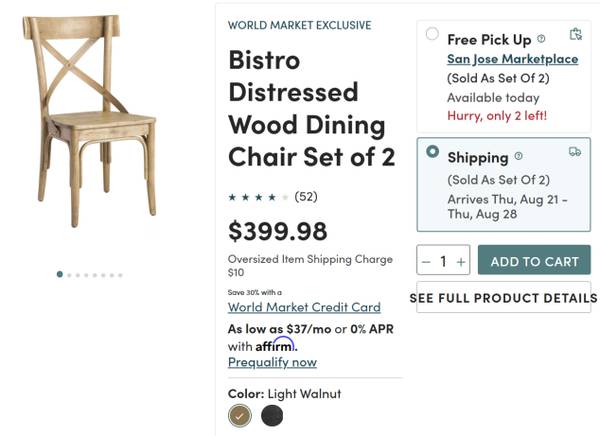
Task: Increase quantity with the plus button
Action: click(461, 262)
